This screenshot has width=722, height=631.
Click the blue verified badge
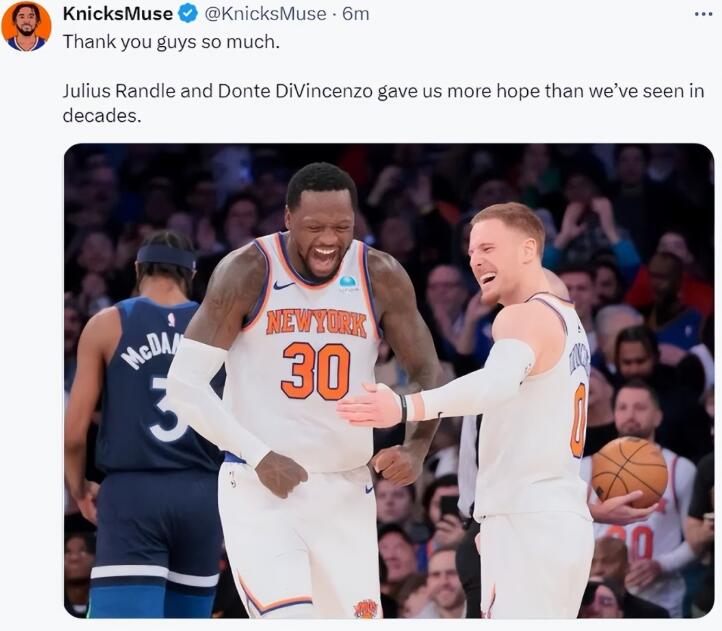coord(186,14)
